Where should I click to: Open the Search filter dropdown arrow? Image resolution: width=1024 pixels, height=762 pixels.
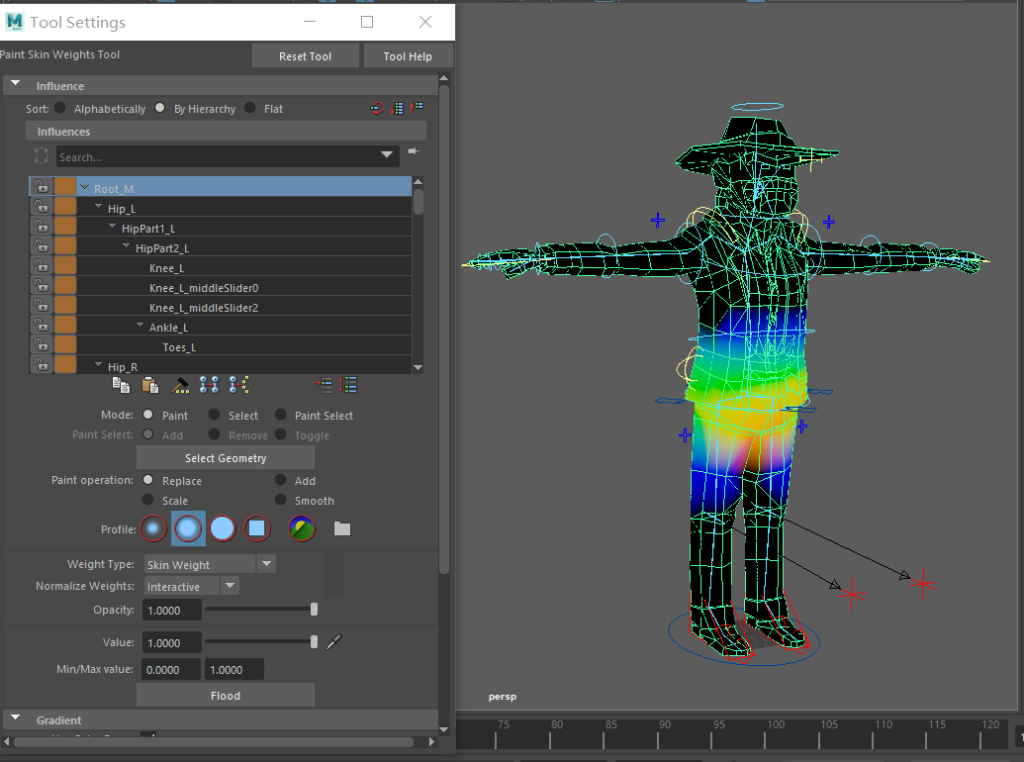pyautogui.click(x=387, y=155)
